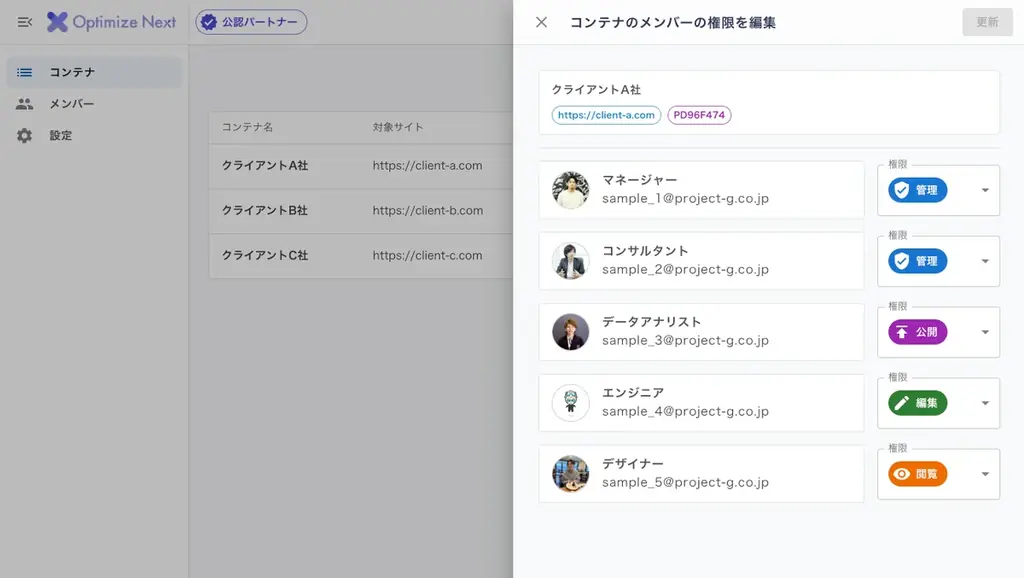Close the permissions panel with the X
This screenshot has height=578, width=1024.
click(x=541, y=22)
